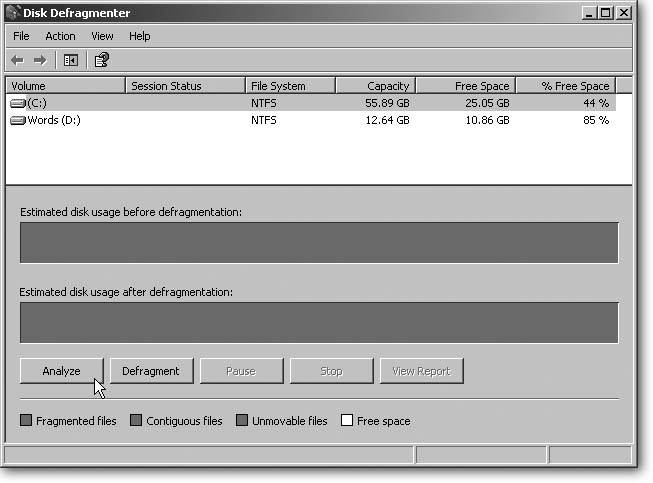Click the View Report button
The image size is (653, 483).
421,371
